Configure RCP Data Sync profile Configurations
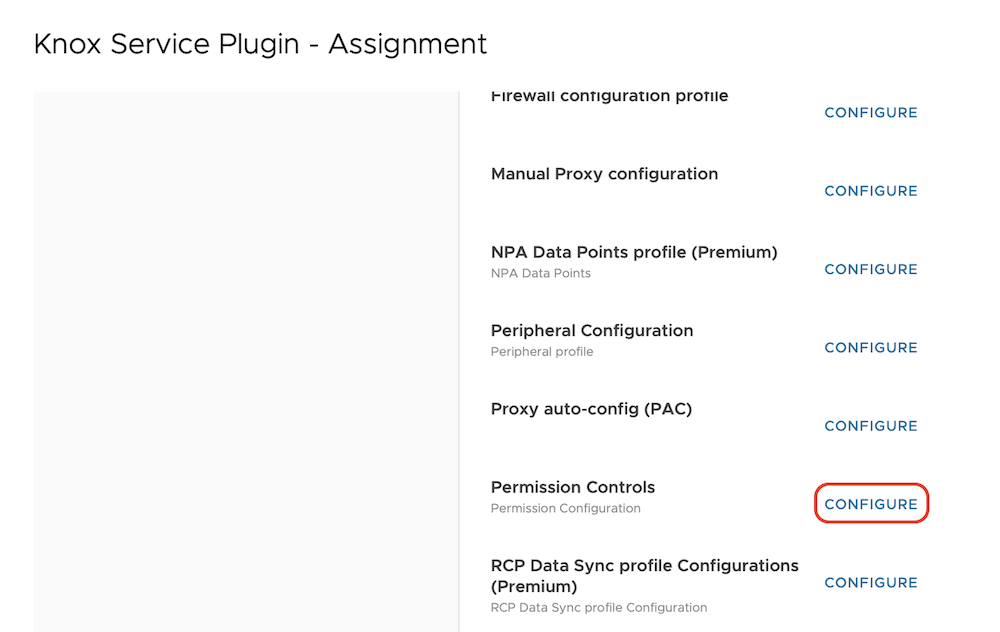The image size is (1000, 632). (x=870, y=583)
